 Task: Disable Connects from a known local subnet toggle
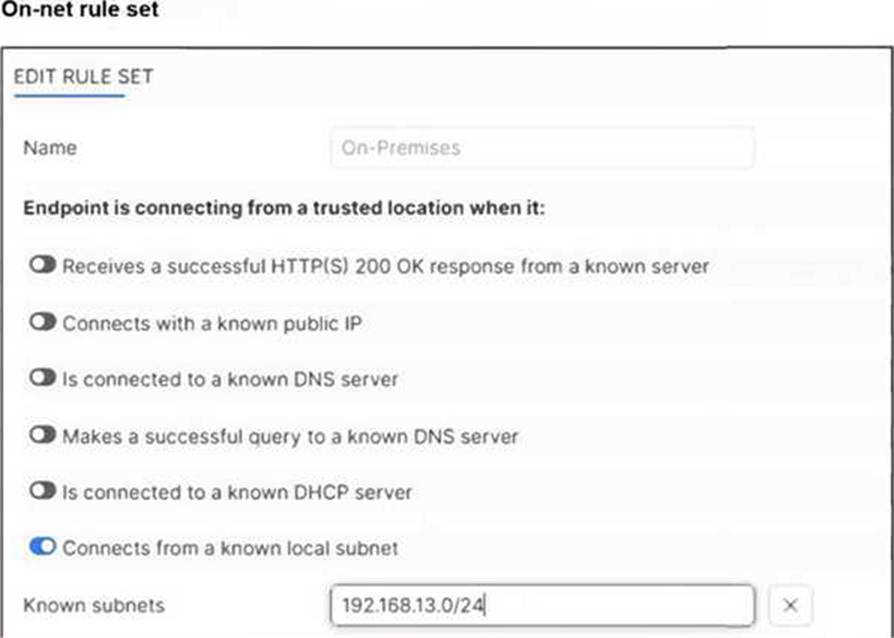click(x=43, y=548)
